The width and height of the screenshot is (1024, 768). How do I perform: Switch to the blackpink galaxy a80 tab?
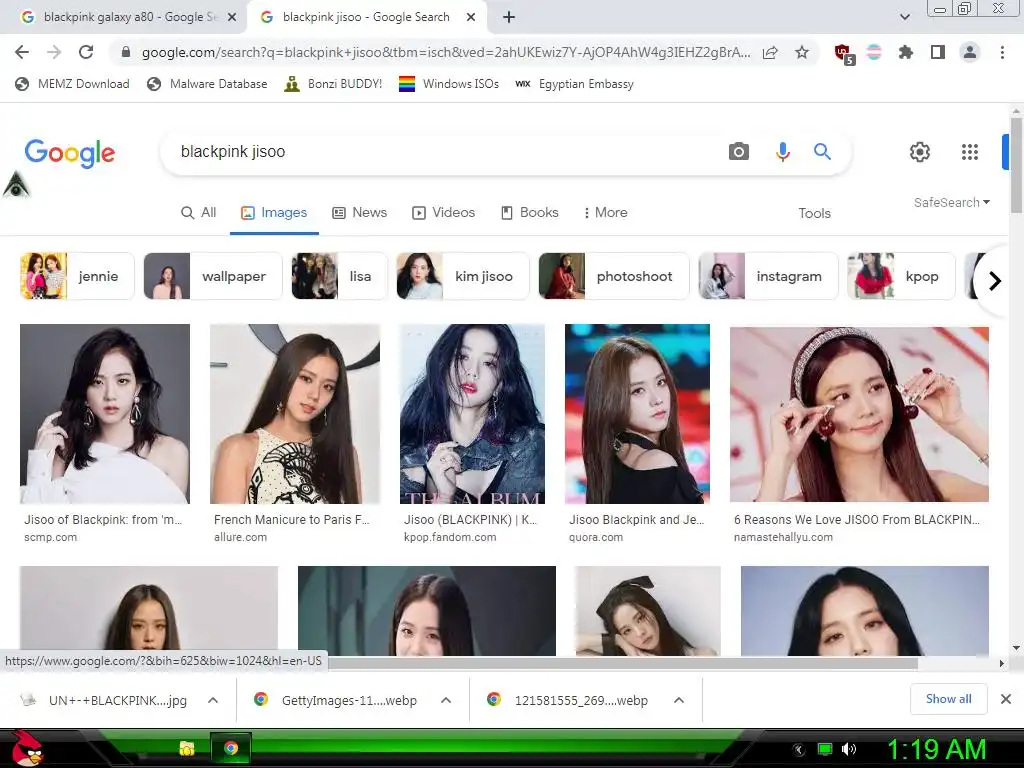click(124, 17)
